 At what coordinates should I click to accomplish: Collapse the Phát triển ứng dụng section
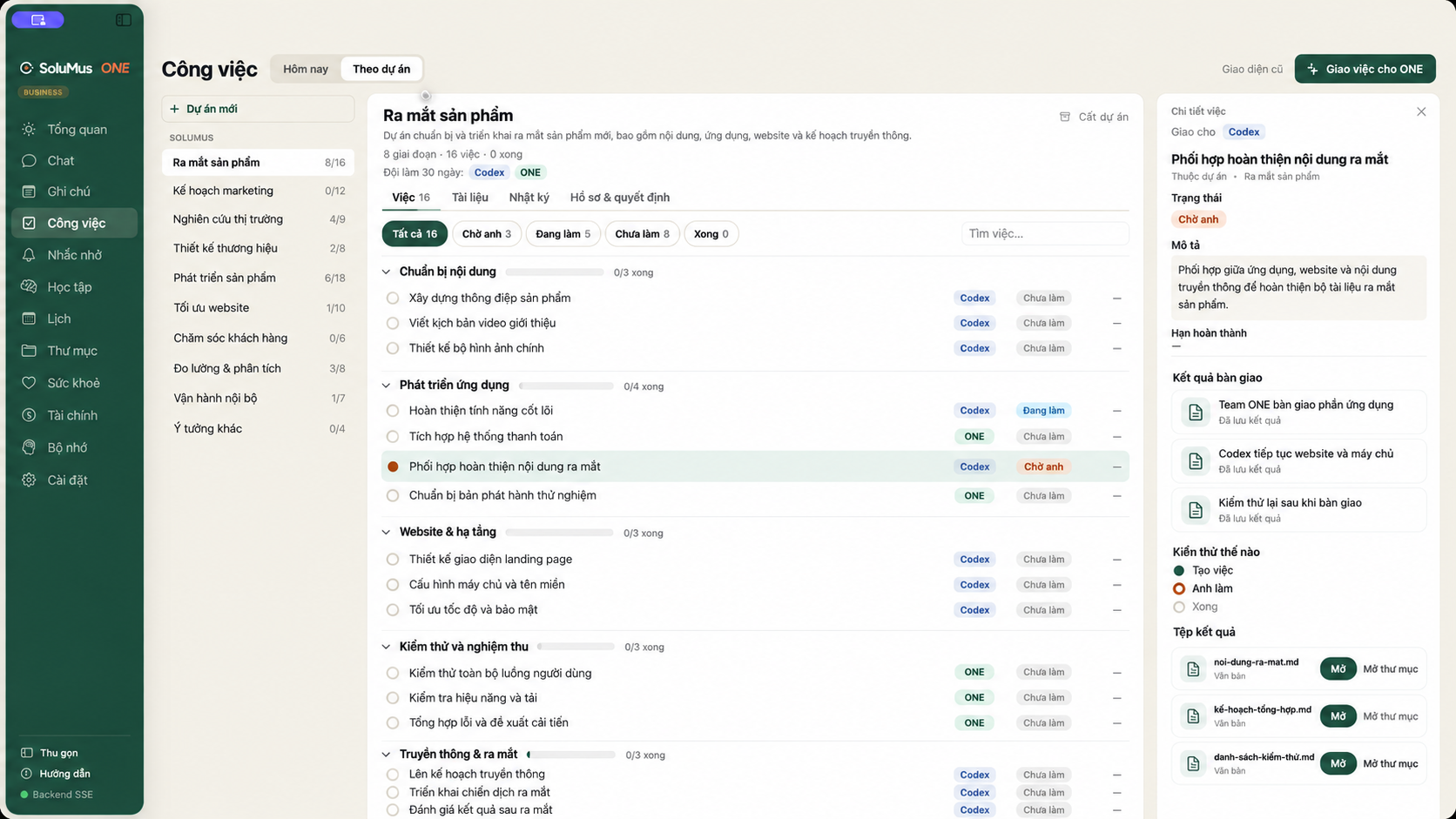(x=387, y=386)
